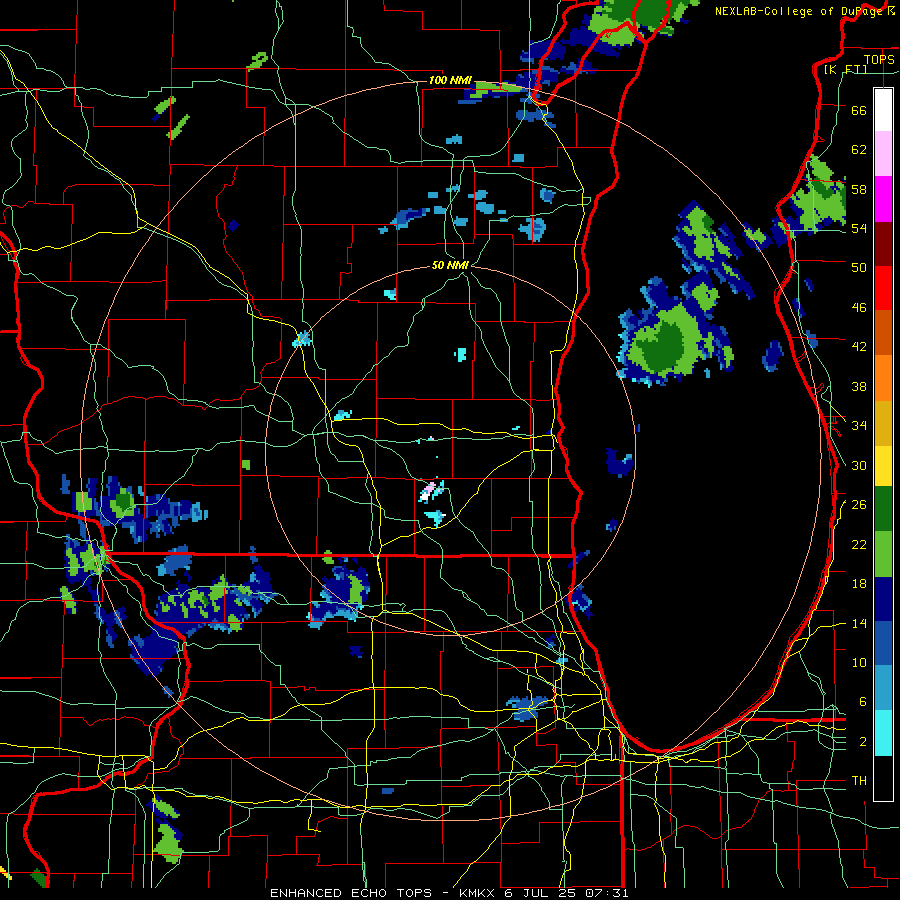
Task: Click the 66 value on the legend scale
Action: tap(859, 110)
